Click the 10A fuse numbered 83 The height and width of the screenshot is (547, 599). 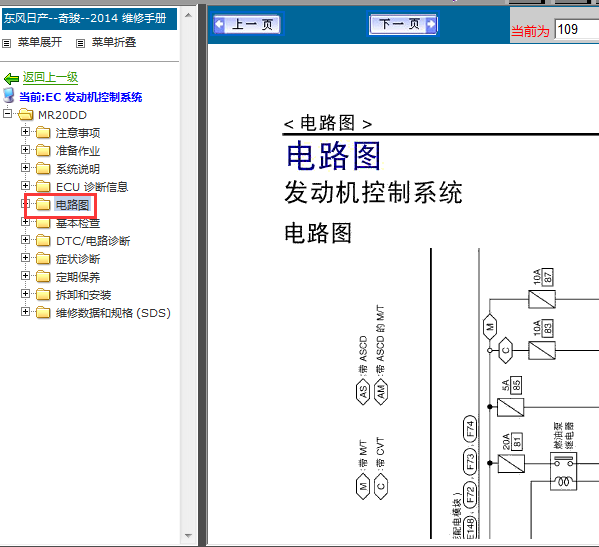[x=542, y=350]
